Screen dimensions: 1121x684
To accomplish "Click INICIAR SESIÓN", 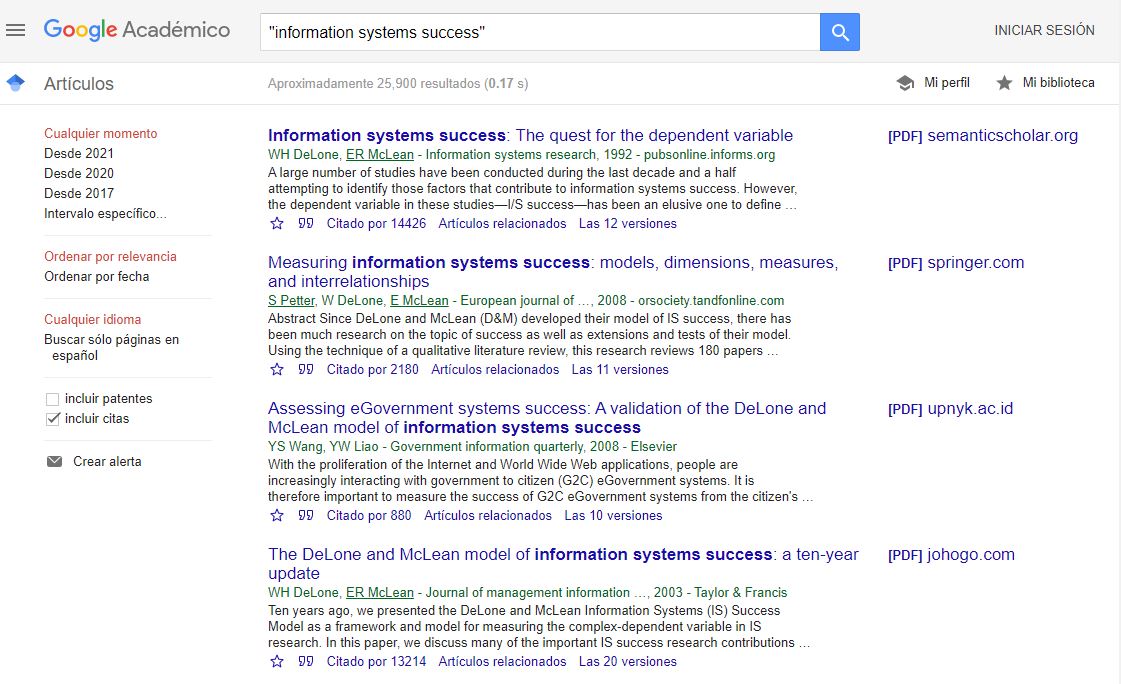I will 1044,30.
